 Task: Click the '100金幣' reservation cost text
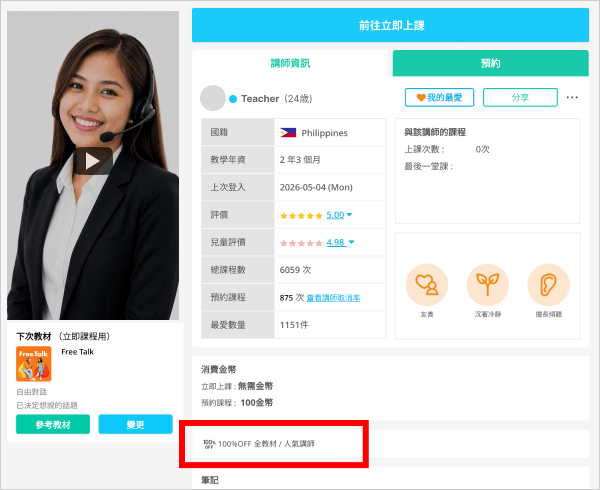tap(257, 403)
